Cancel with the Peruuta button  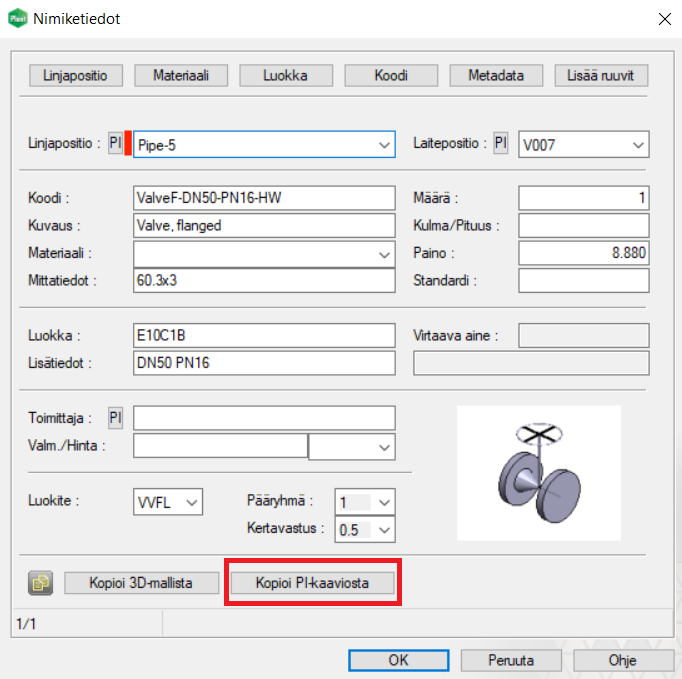point(510,660)
